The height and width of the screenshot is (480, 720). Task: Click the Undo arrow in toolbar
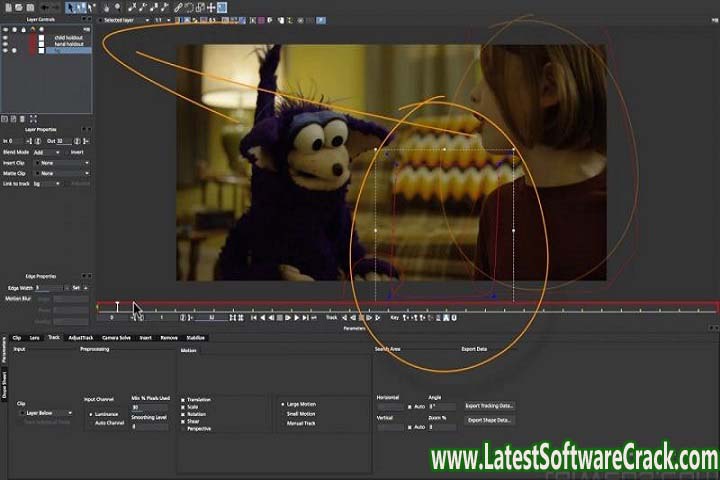point(45,7)
